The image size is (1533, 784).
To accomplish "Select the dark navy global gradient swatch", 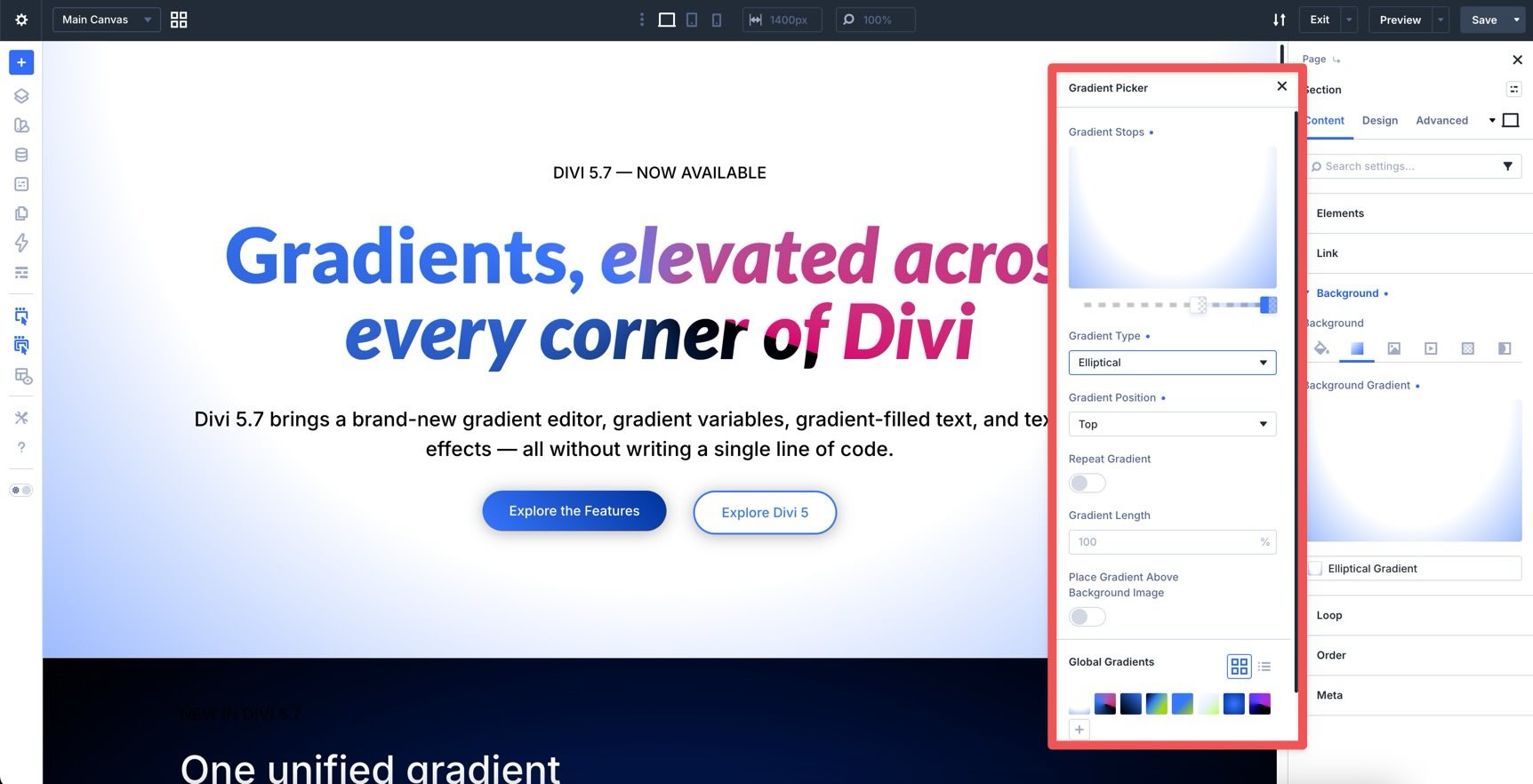I will pyautogui.click(x=1130, y=704).
